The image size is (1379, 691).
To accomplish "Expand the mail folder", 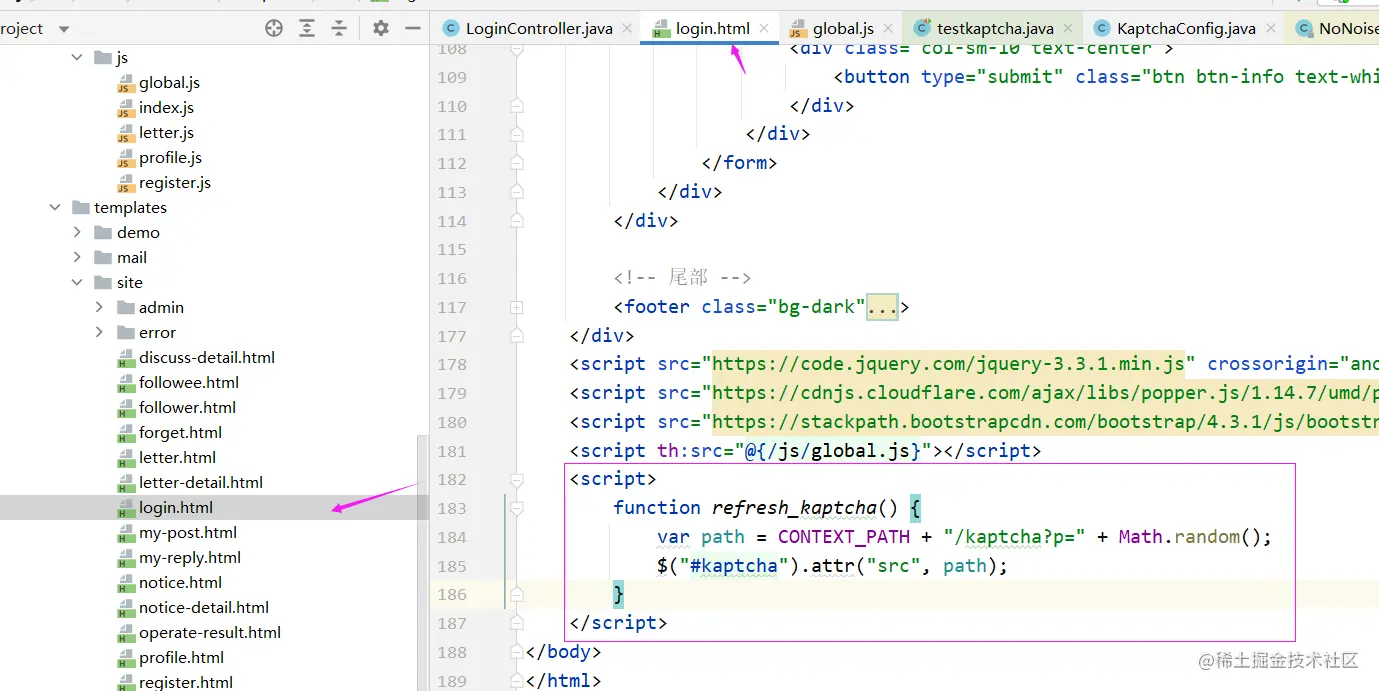I will point(77,258).
